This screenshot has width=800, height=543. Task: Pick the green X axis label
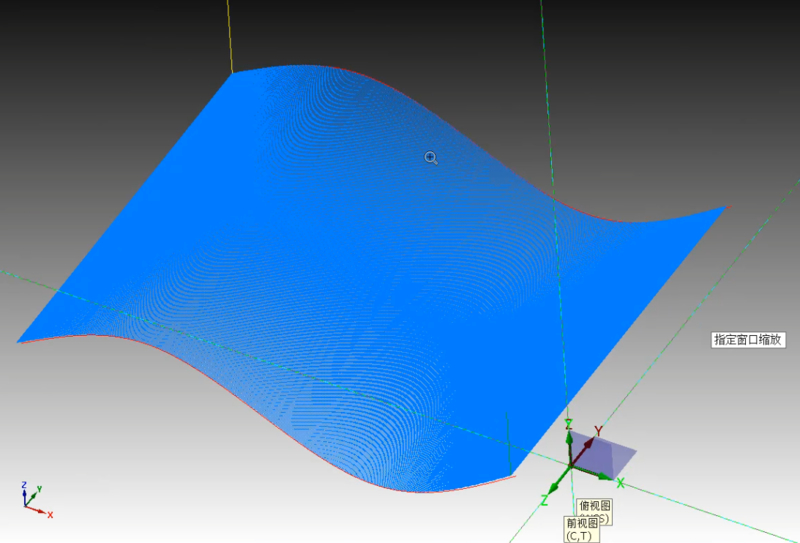pyautogui.click(x=620, y=483)
